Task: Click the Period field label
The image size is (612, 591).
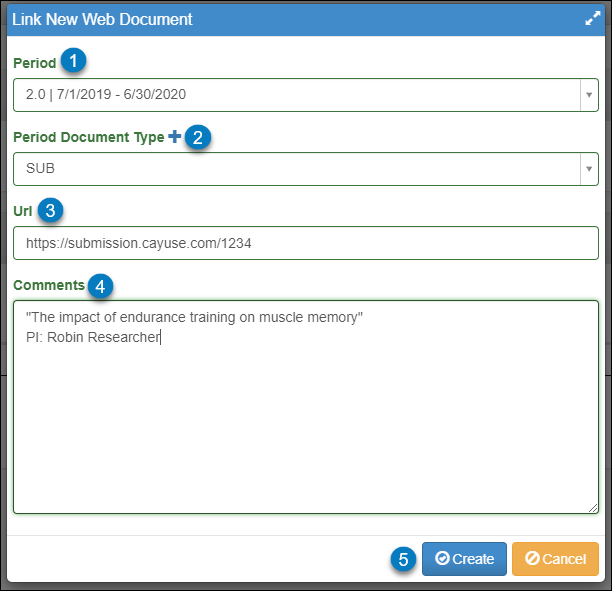Action: (35, 63)
